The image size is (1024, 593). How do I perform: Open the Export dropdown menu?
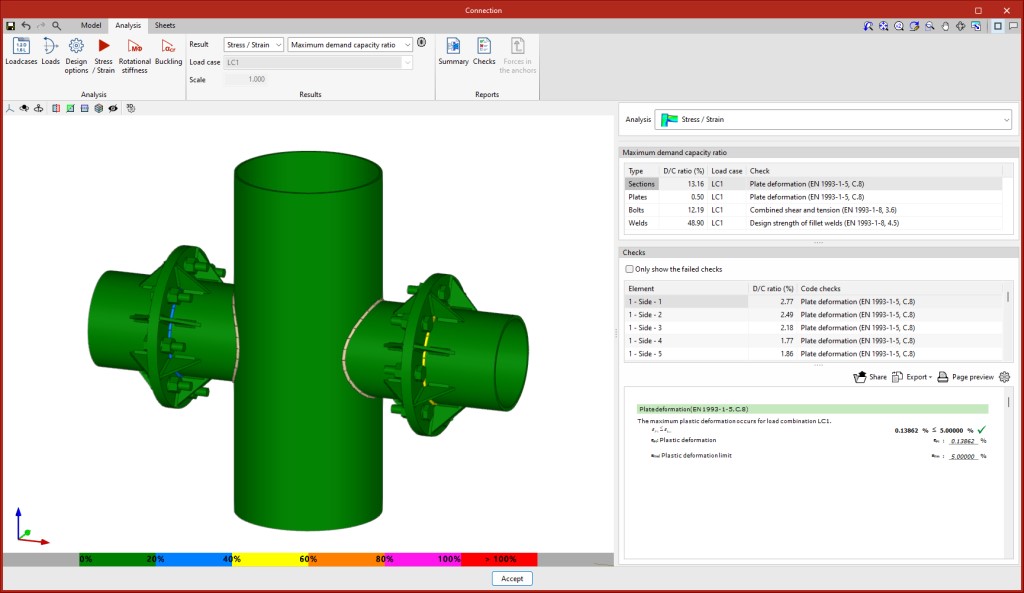click(x=911, y=377)
